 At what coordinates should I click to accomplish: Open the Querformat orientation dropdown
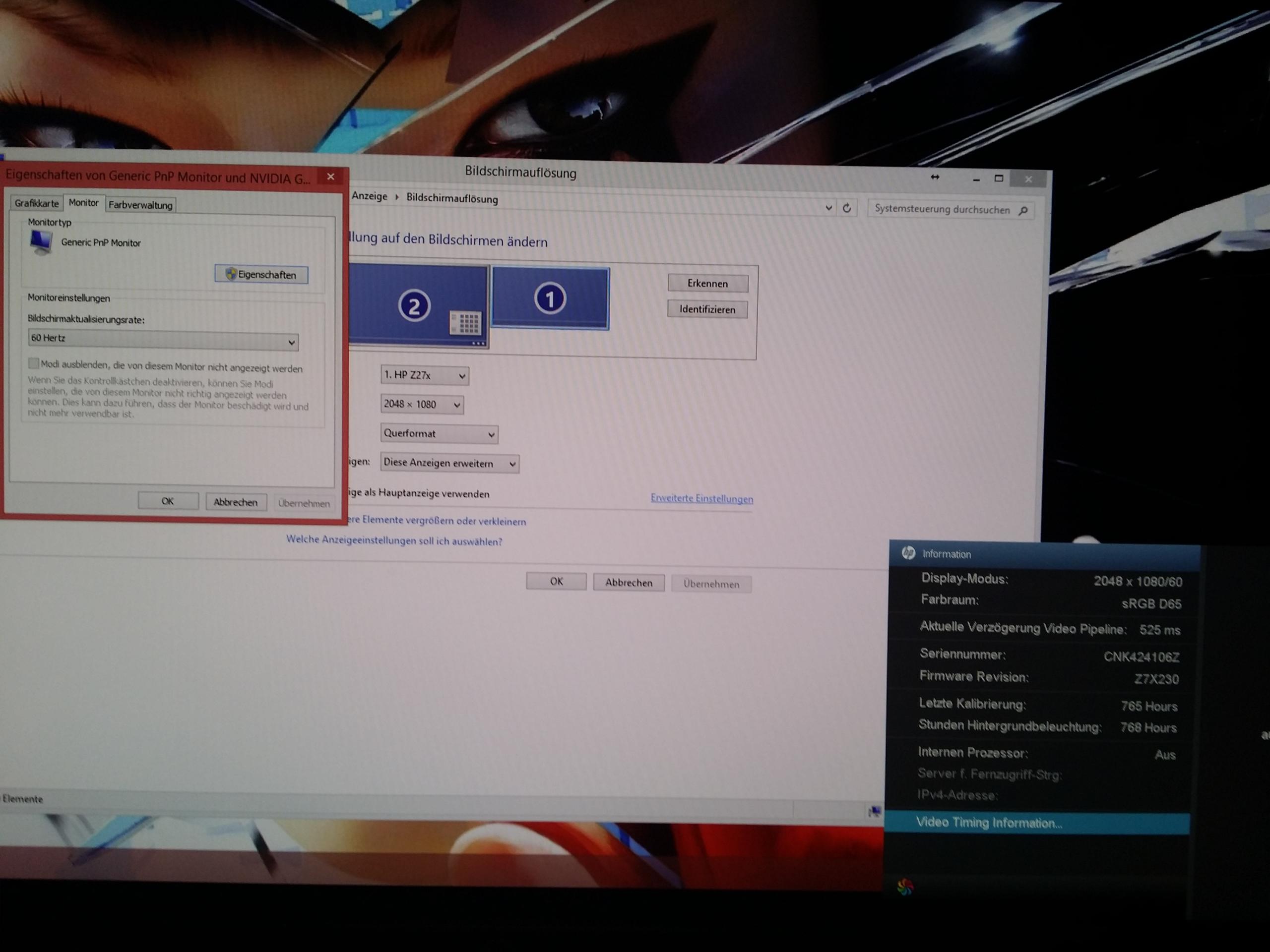pos(439,434)
